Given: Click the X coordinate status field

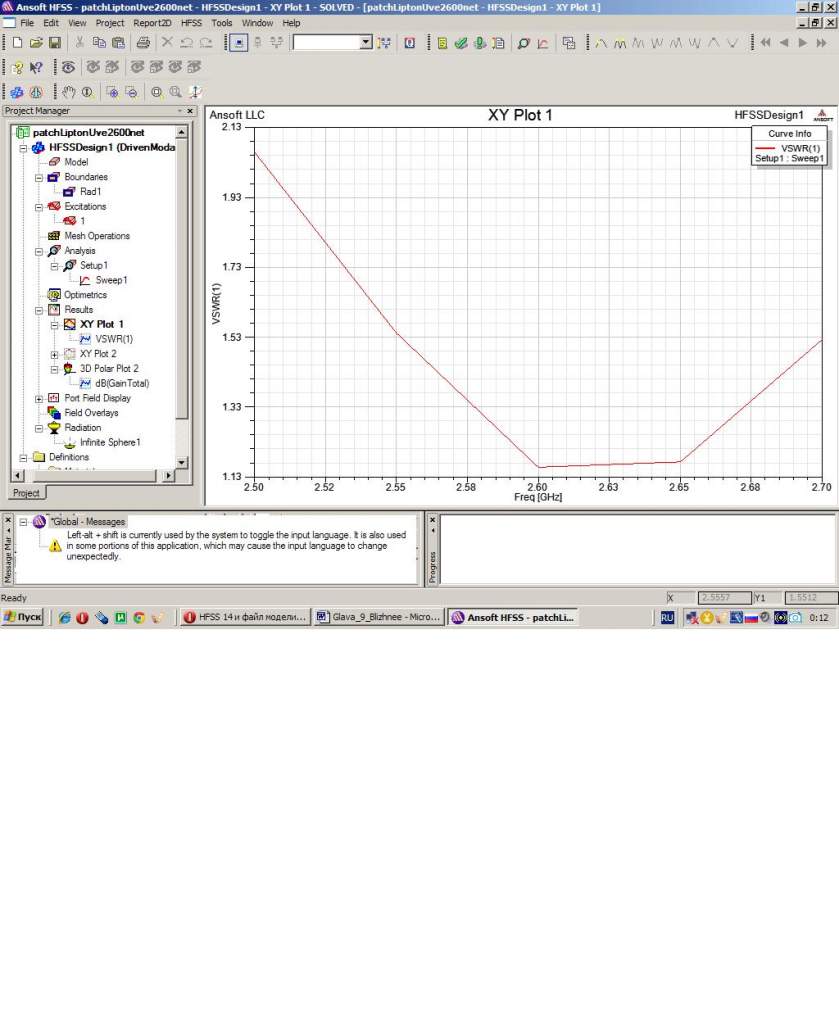Looking at the screenshot, I should pyautogui.click(x=725, y=598).
